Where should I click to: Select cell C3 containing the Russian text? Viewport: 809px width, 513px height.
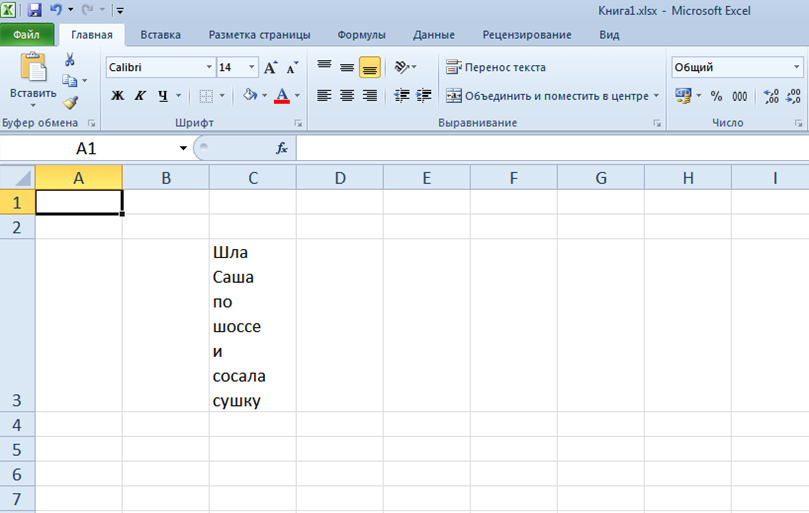click(252, 325)
